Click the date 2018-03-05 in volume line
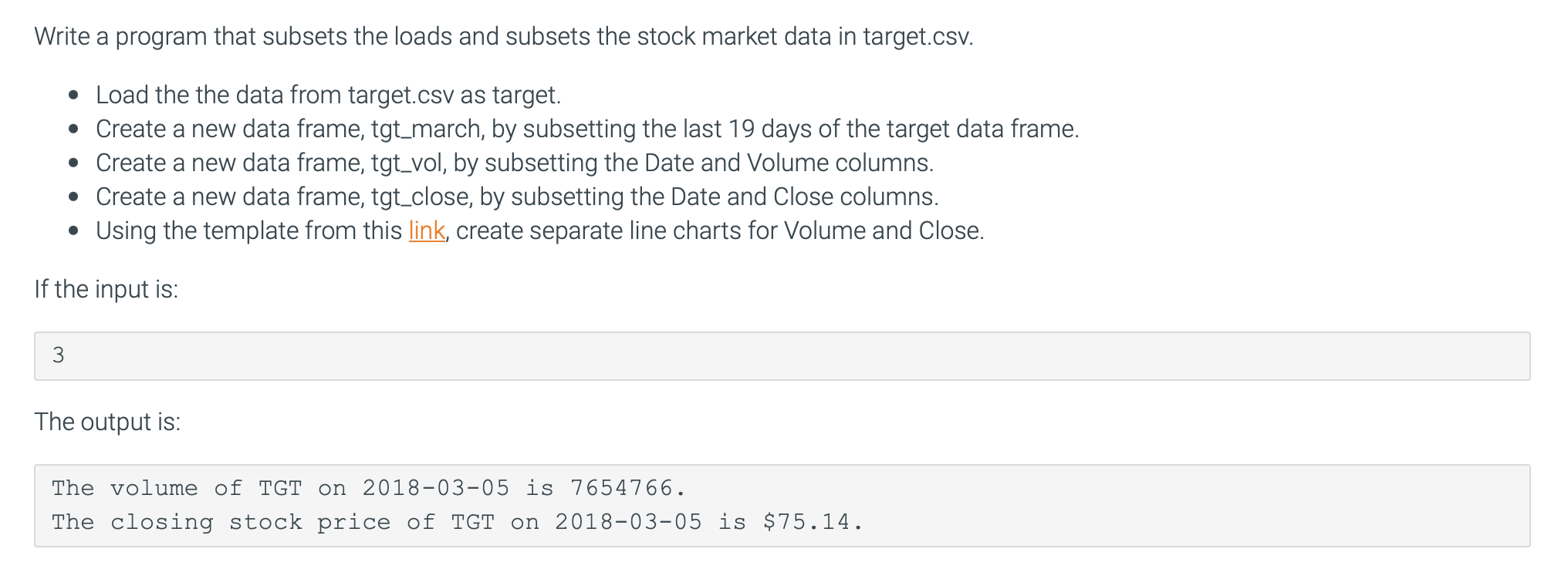1568x569 pixels. pyautogui.click(x=436, y=488)
